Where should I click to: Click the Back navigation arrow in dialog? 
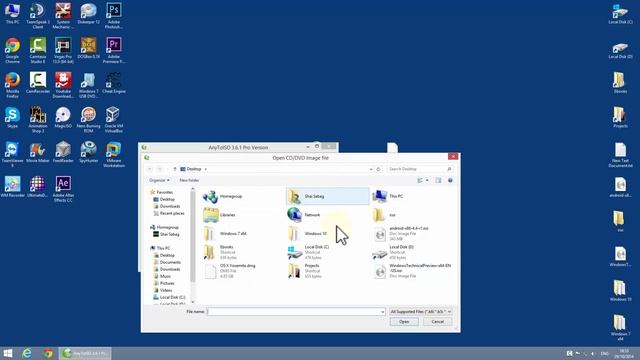pos(150,169)
